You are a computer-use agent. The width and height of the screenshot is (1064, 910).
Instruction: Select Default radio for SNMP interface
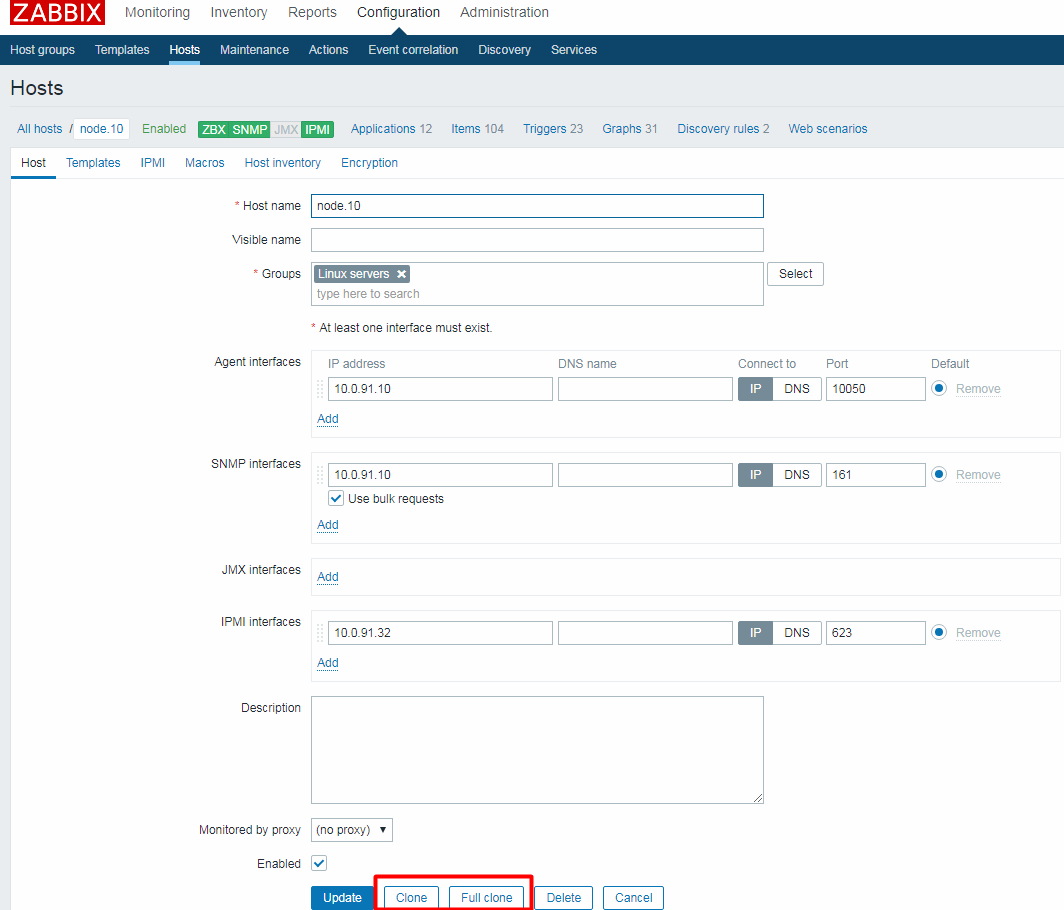pyautogui.click(x=939, y=474)
